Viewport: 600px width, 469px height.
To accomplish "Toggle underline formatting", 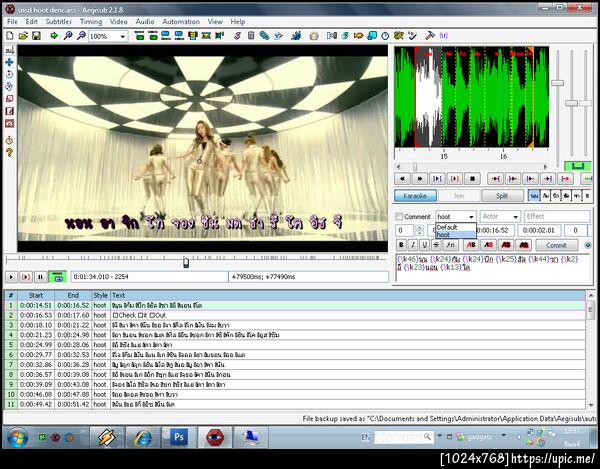I will tap(424, 245).
